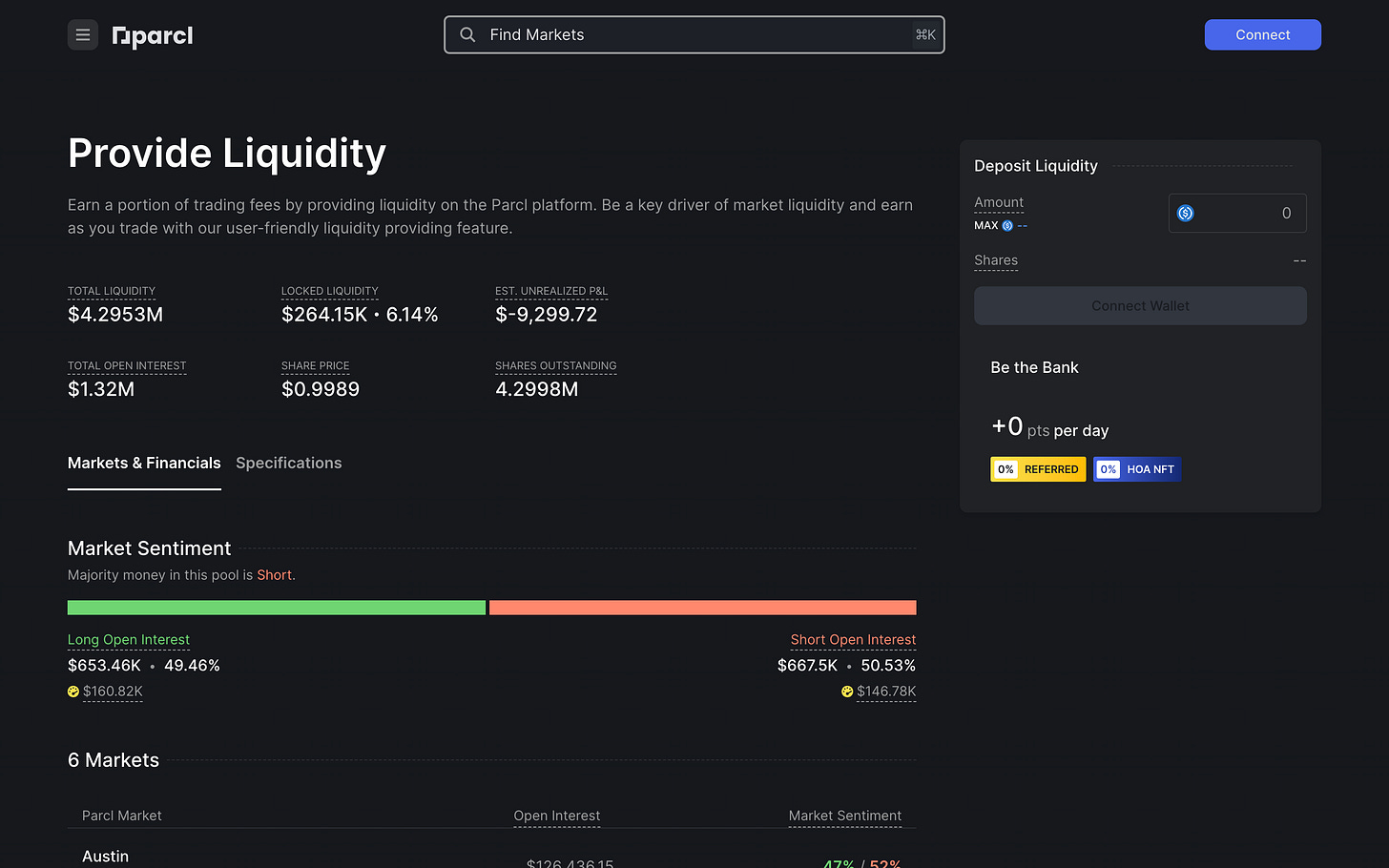Click the HOA NFT 0% badge

[x=1137, y=469]
